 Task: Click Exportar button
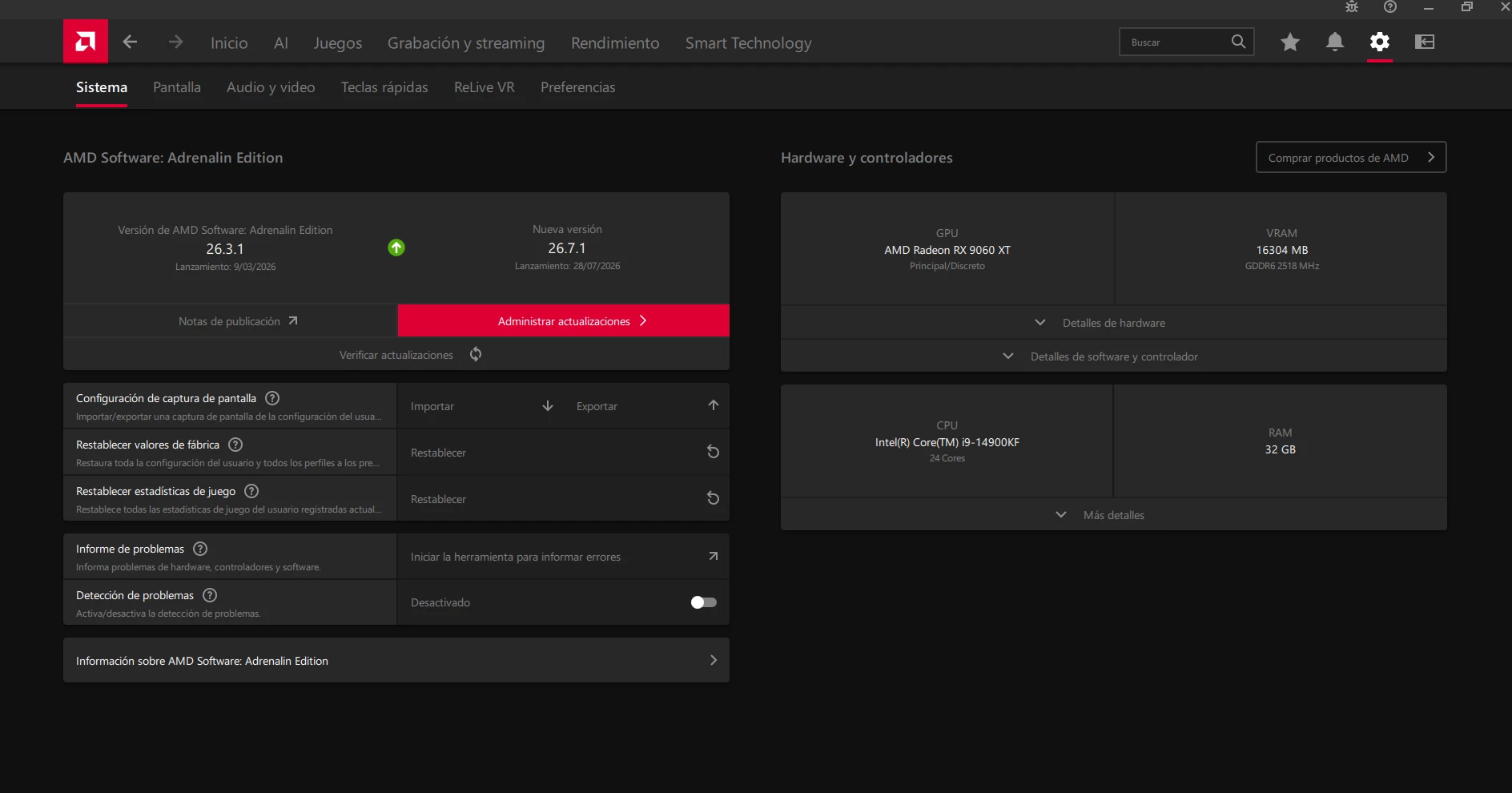click(x=647, y=406)
